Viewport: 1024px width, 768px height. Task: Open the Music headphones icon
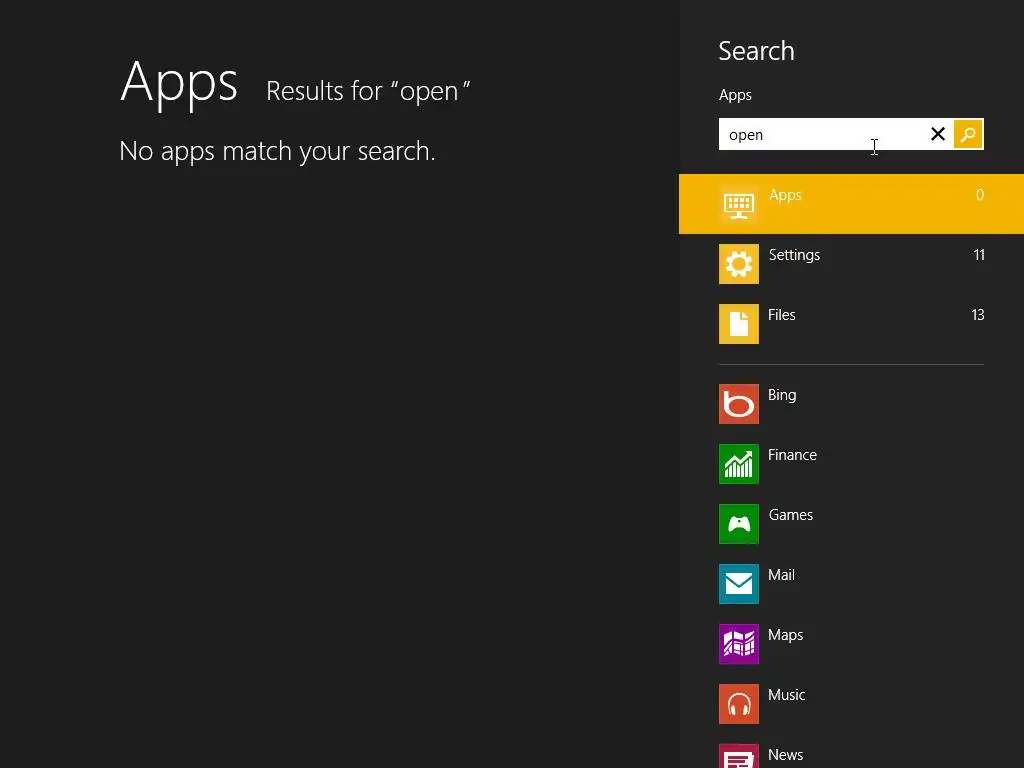tap(739, 704)
